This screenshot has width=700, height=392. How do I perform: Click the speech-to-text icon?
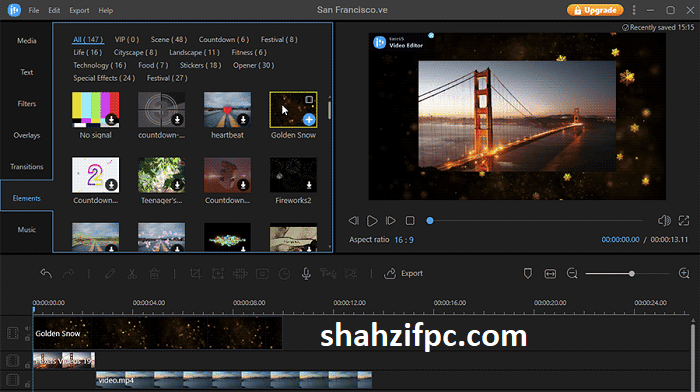coord(328,273)
